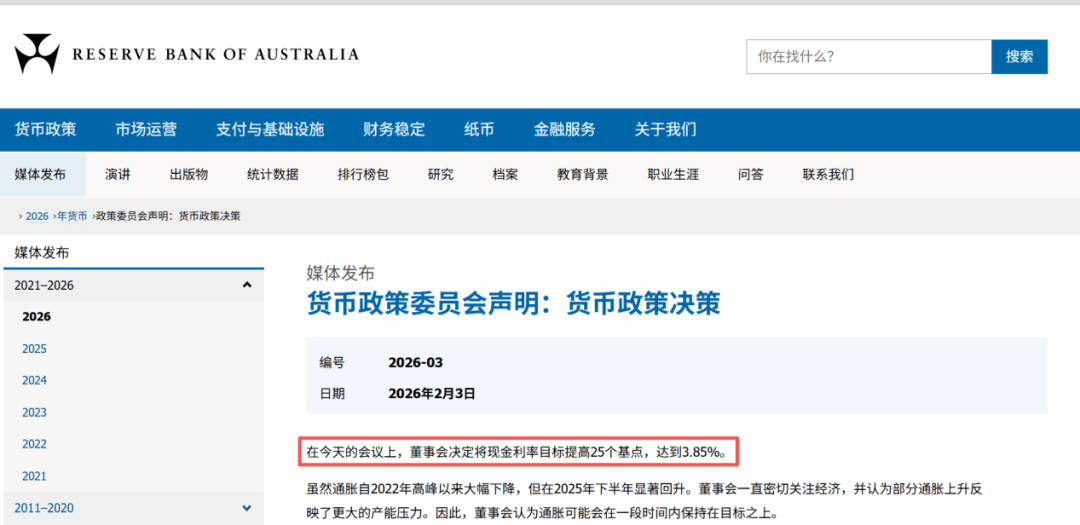Select year 2025 in the sidebar
1080x525 pixels.
click(35, 349)
